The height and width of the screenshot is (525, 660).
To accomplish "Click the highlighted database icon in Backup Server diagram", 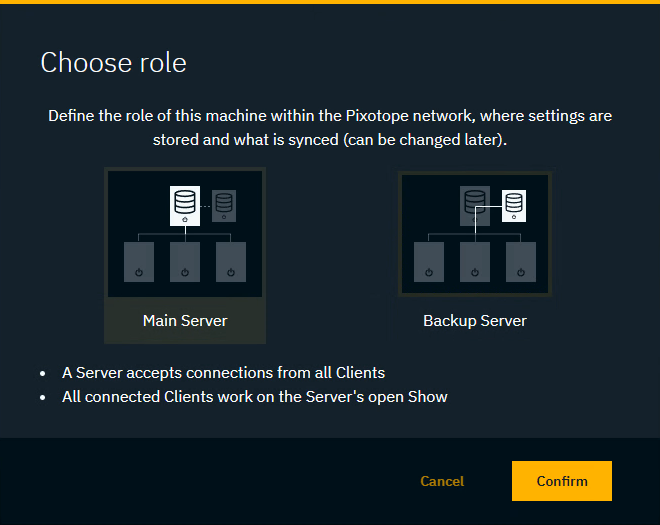I will click(514, 205).
